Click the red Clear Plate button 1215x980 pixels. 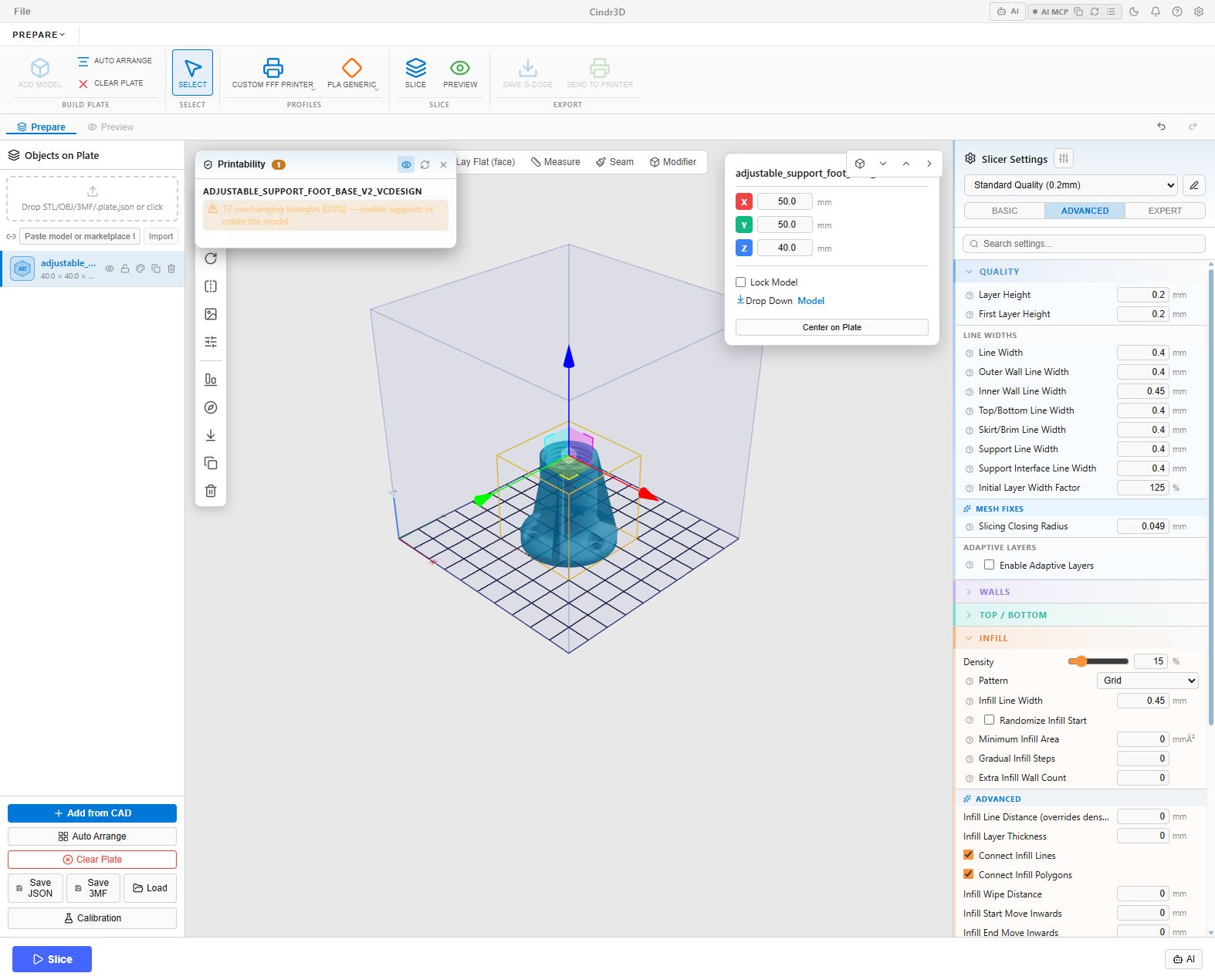pyautogui.click(x=92, y=860)
